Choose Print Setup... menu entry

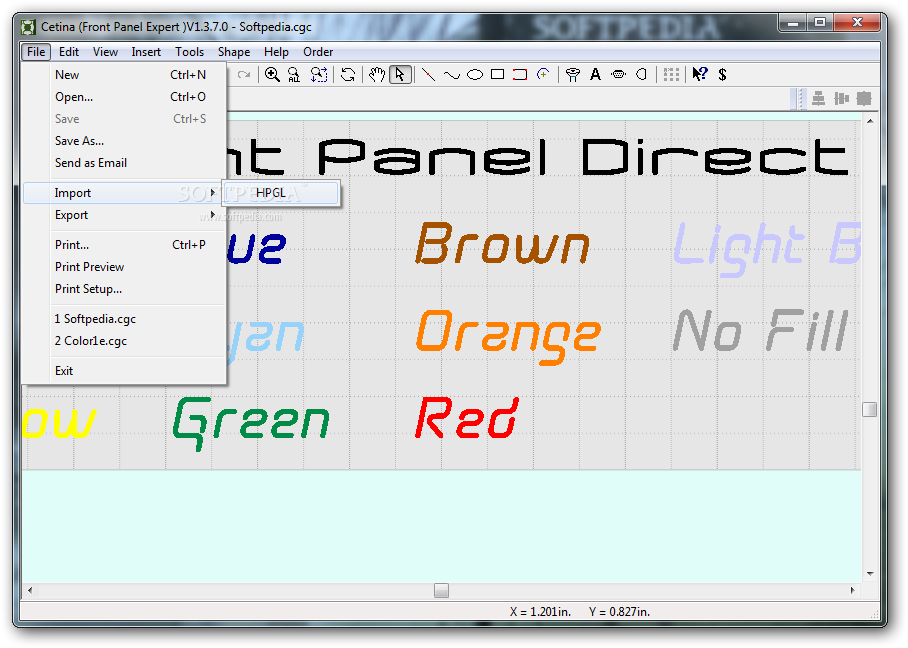pyautogui.click(x=123, y=289)
